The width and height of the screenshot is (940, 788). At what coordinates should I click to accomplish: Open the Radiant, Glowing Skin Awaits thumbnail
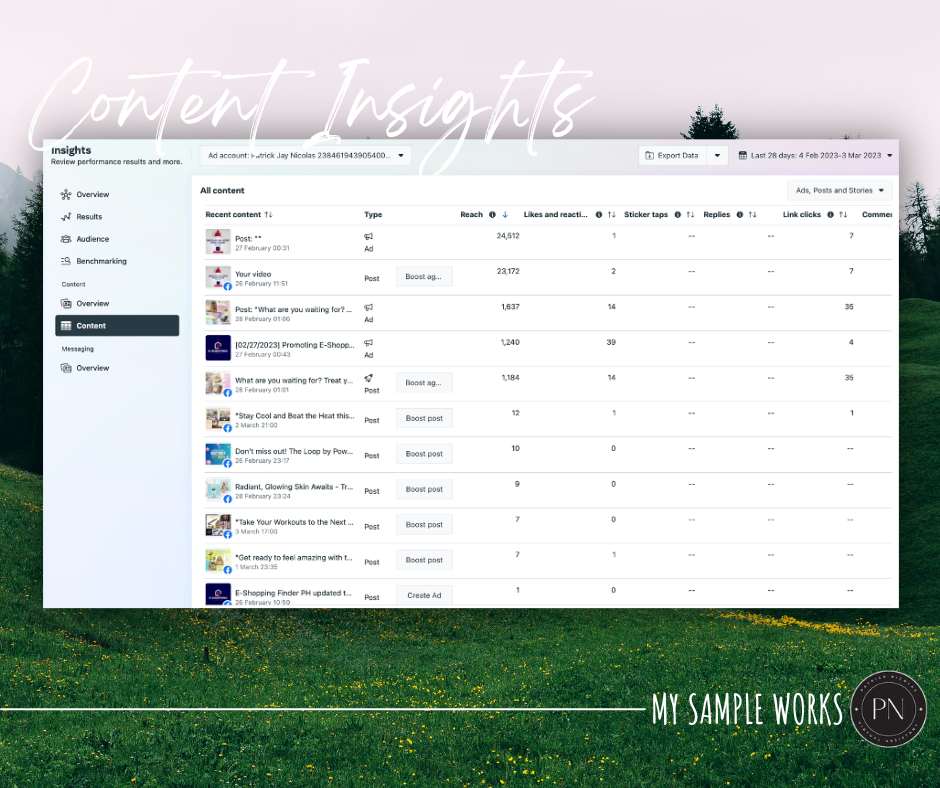pos(218,489)
